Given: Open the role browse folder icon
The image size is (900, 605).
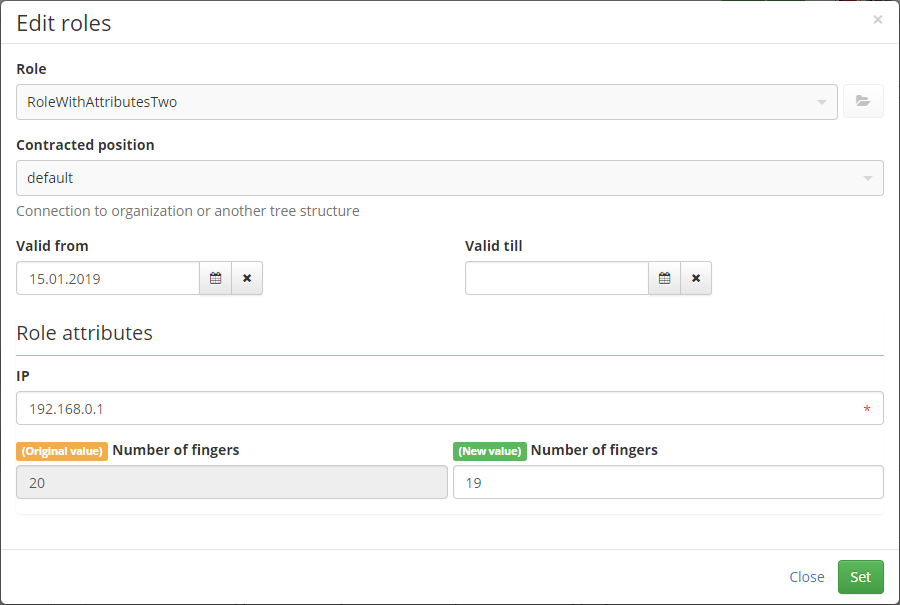Looking at the screenshot, I should point(863,102).
